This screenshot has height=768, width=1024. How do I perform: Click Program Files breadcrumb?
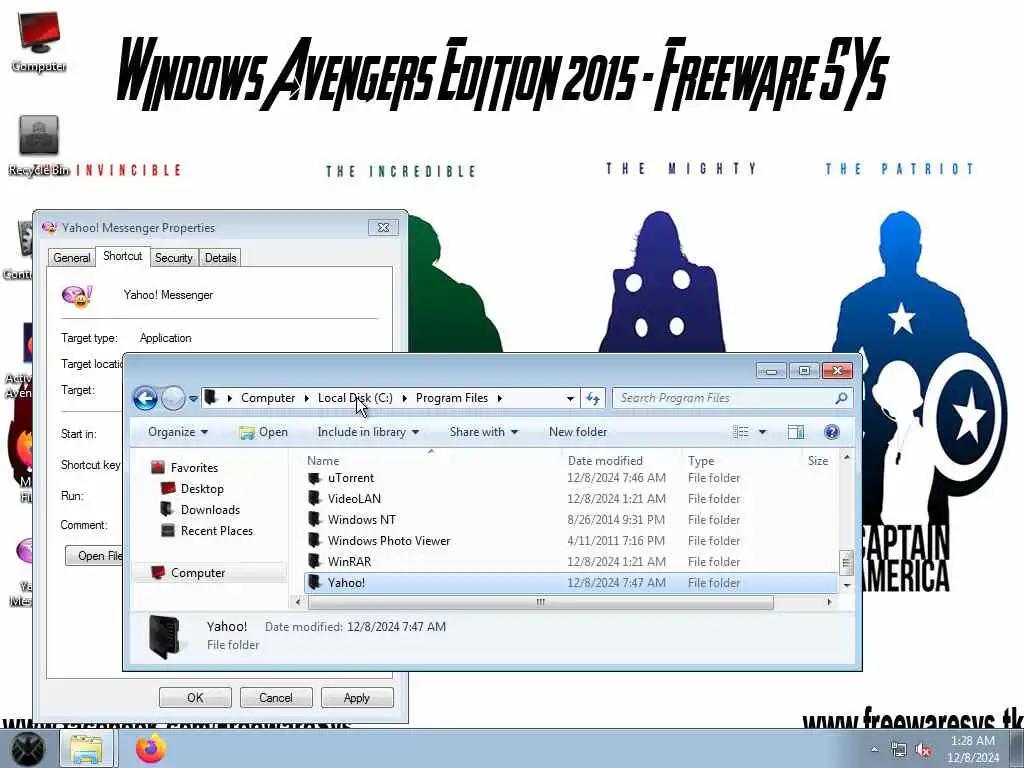pos(452,398)
